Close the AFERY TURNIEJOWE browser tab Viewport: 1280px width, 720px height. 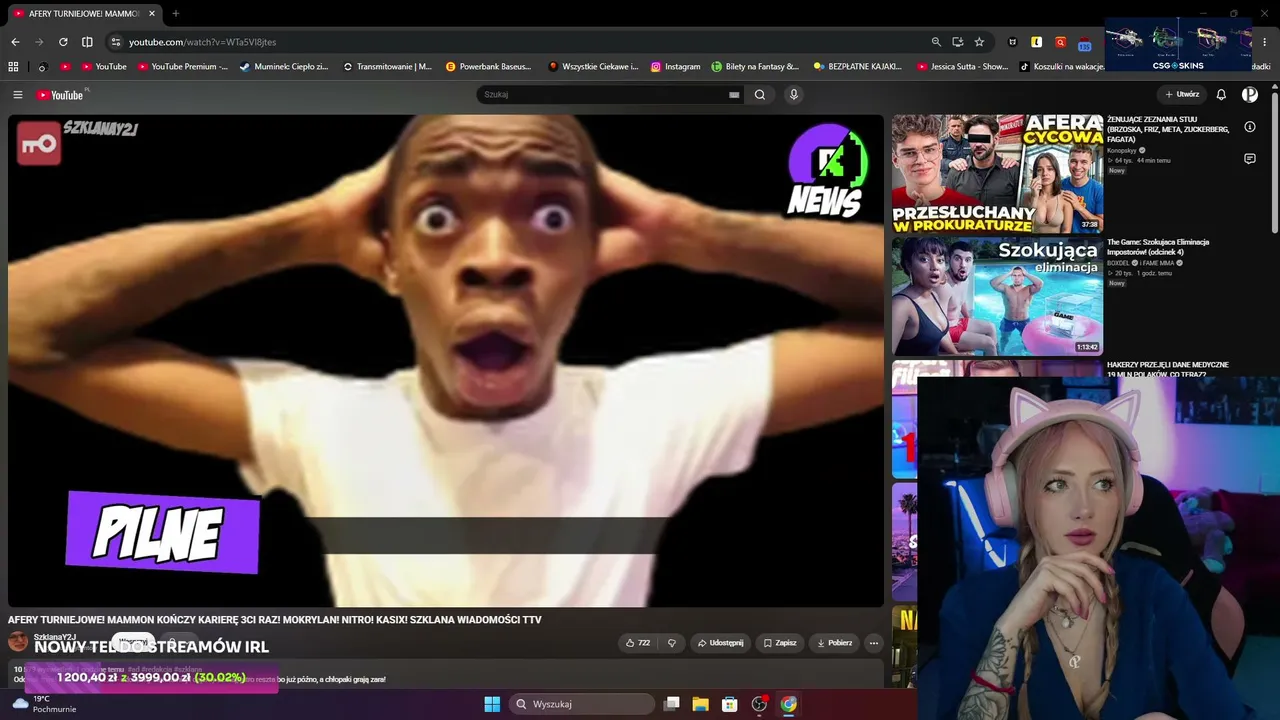tap(152, 14)
